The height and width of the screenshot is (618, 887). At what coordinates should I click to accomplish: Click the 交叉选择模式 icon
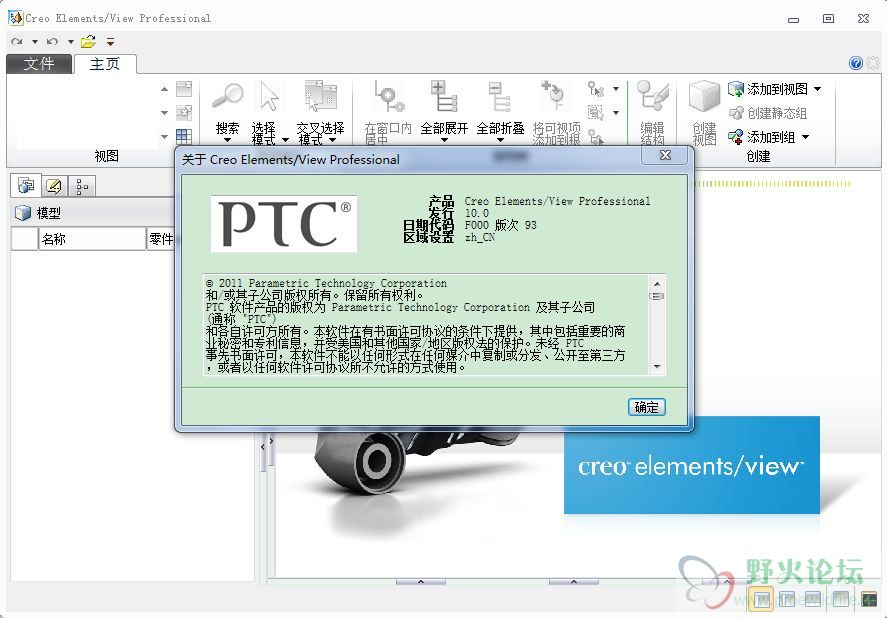pyautogui.click(x=321, y=96)
